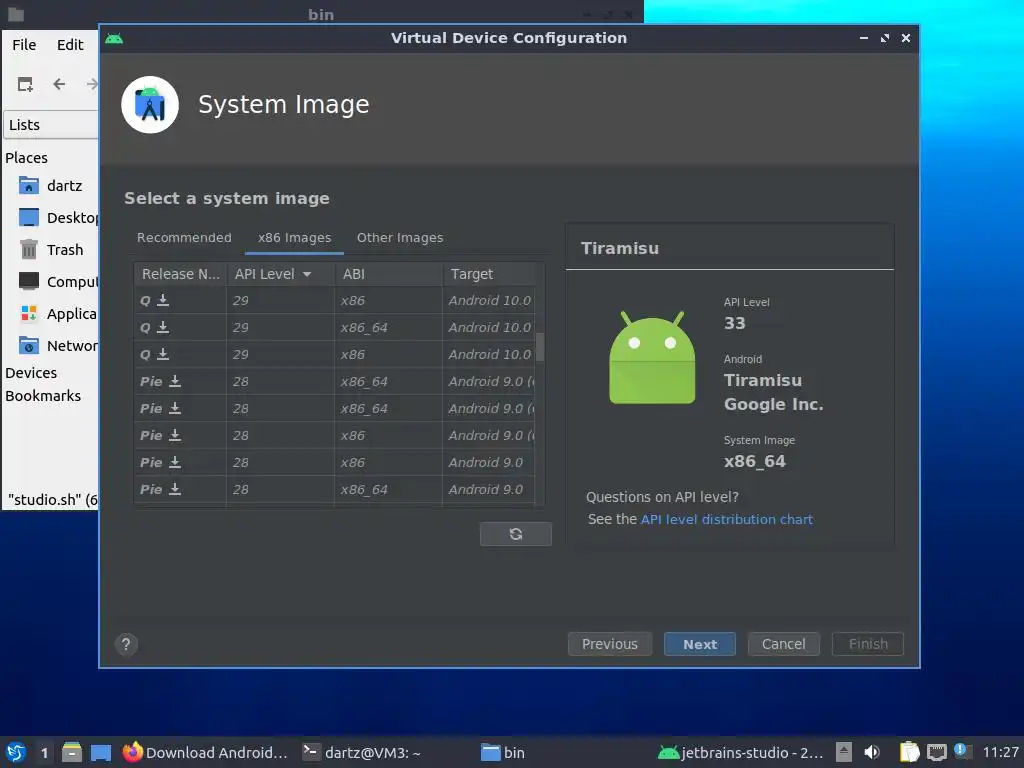
Task: Select Network in Places sidebar
Action: click(58, 345)
